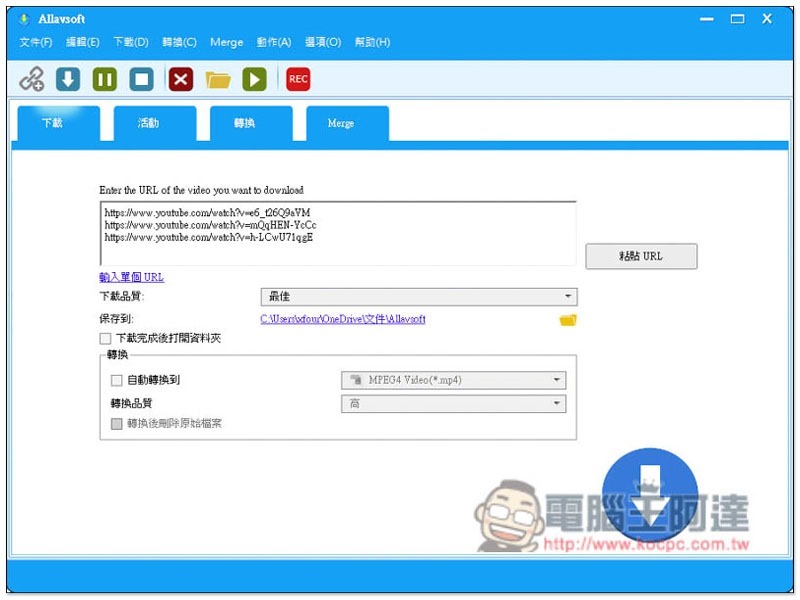The height and width of the screenshot is (600, 800).
Task: Maximize the Allavsoft window
Action: coord(737,19)
